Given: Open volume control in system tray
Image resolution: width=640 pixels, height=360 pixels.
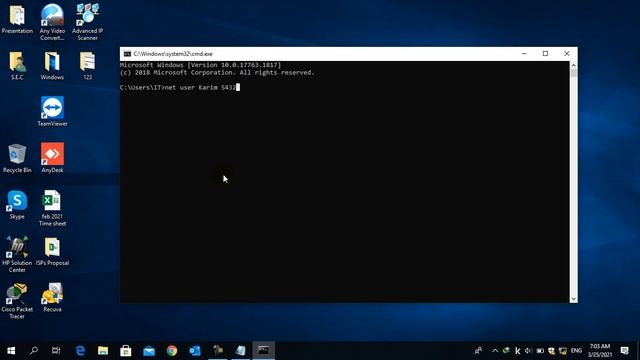Looking at the screenshot, I should 528,351.
